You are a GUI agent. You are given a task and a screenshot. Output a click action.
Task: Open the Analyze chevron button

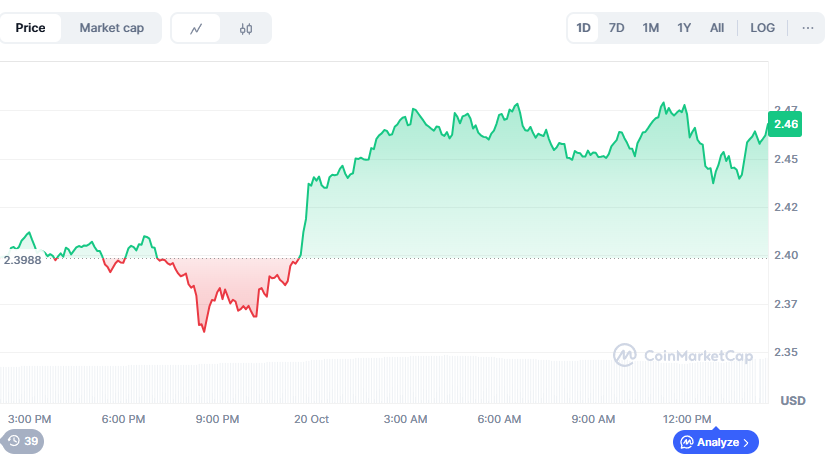click(717, 441)
